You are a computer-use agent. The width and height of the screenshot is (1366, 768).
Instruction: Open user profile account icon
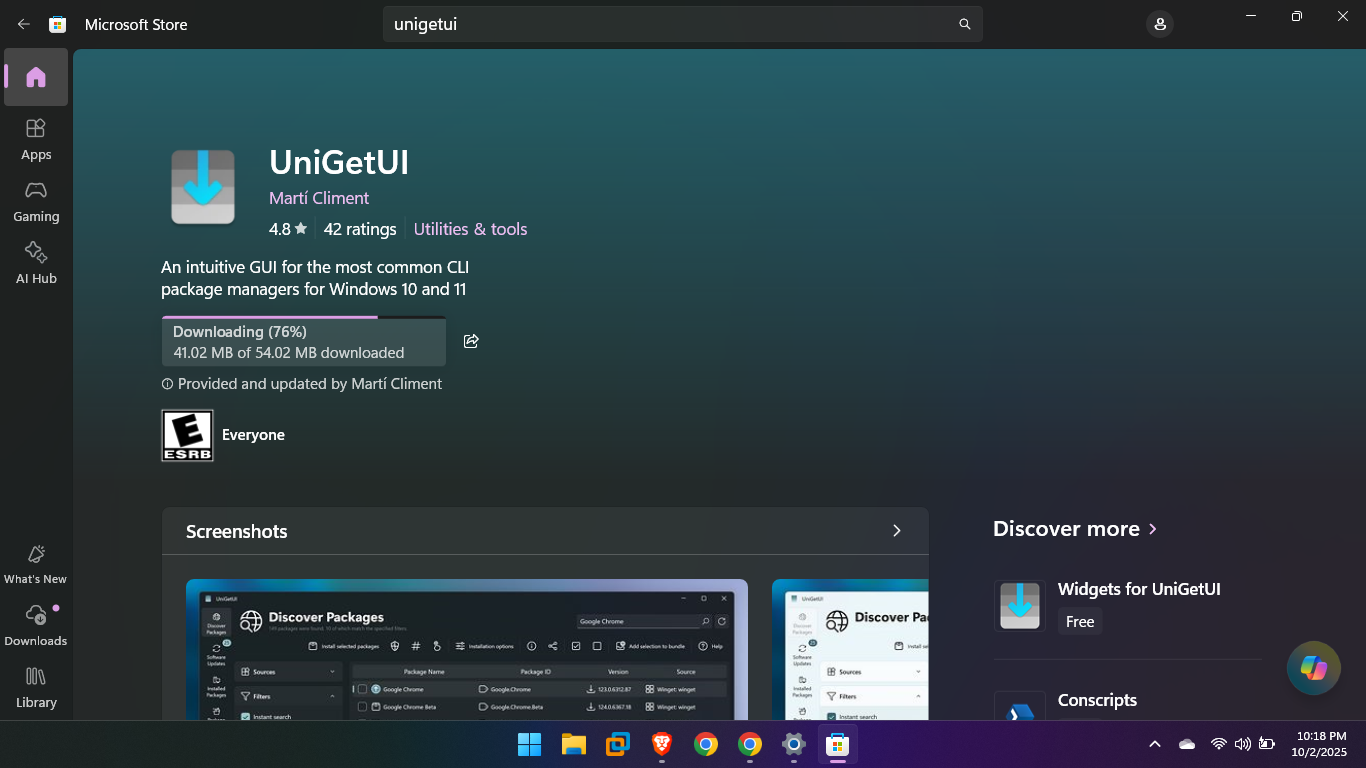[1159, 24]
